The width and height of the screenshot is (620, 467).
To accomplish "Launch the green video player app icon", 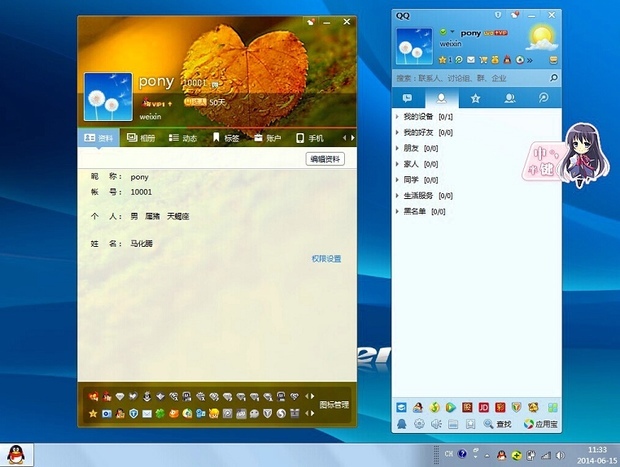I will [x=450, y=407].
